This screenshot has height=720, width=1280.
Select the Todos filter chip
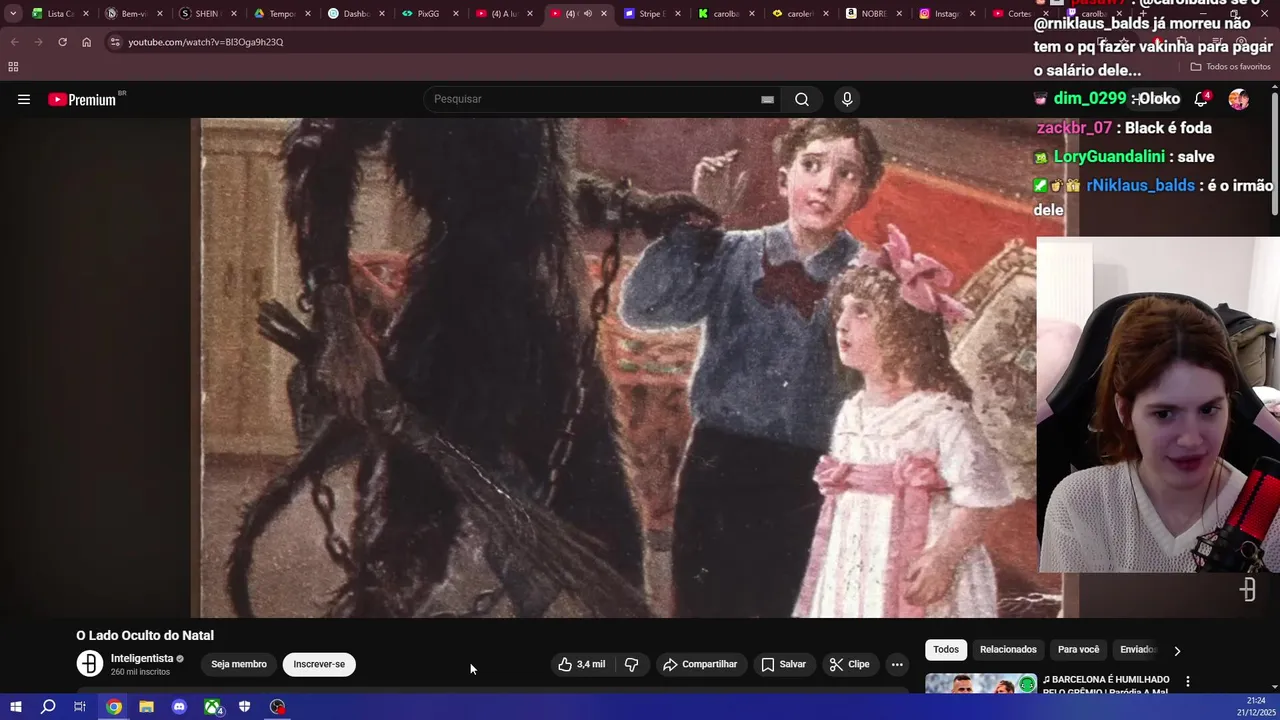pos(946,649)
